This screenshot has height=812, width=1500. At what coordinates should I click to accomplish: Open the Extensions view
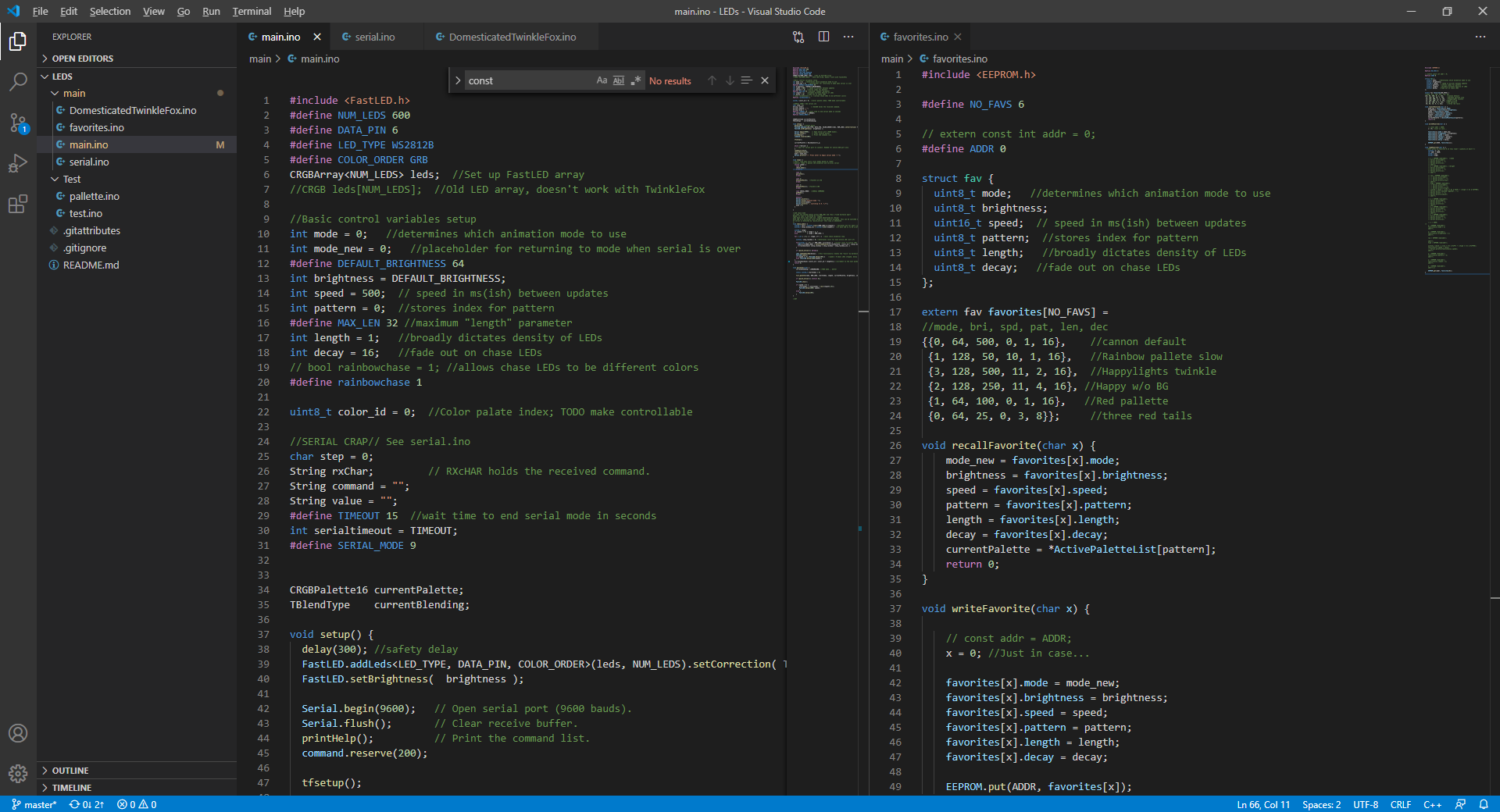18,205
